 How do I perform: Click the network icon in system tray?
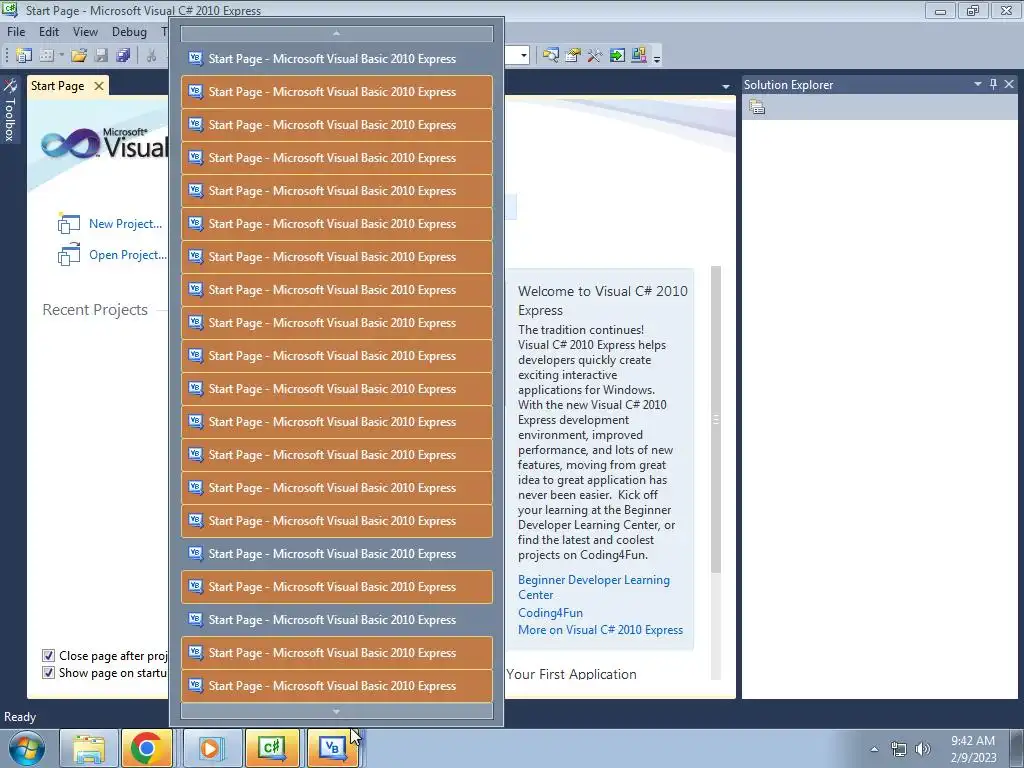pos(899,749)
